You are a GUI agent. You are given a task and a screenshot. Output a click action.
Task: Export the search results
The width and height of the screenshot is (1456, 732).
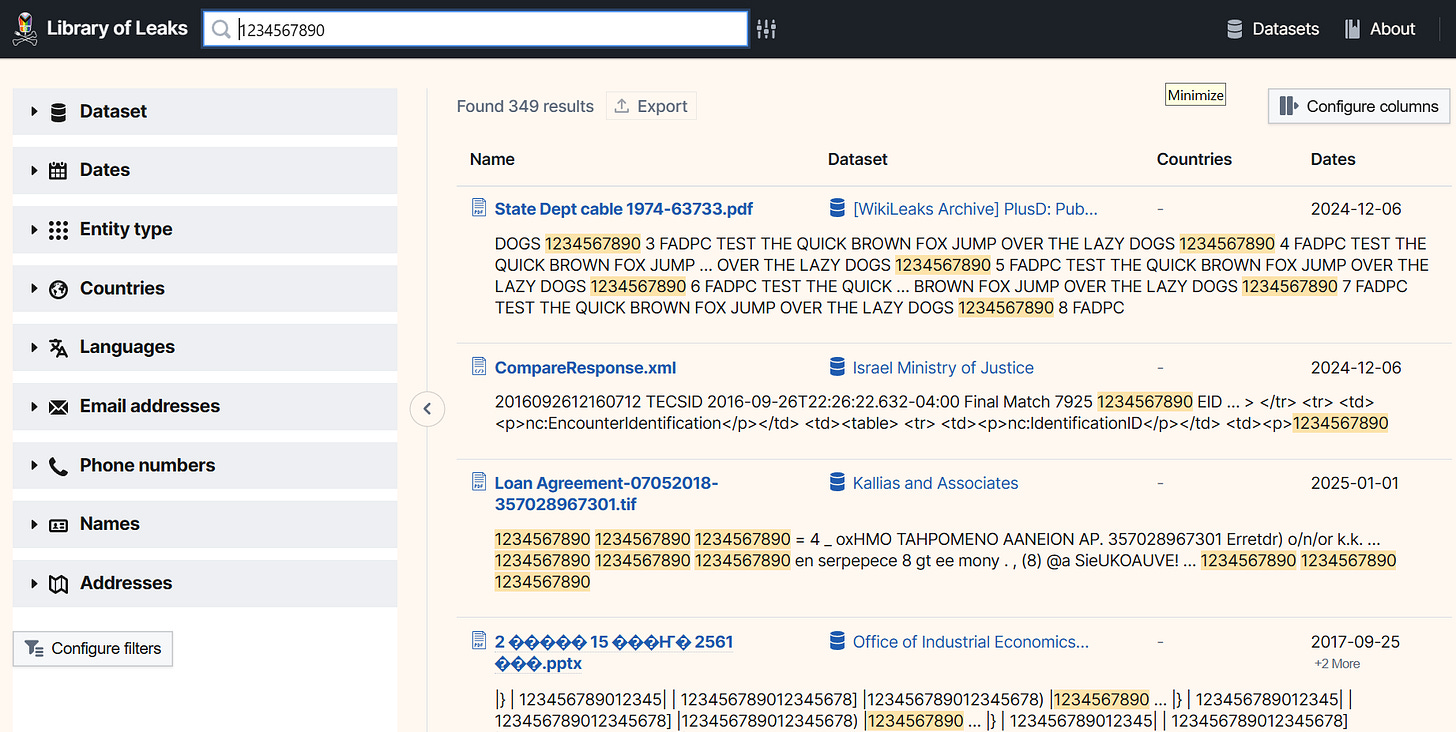(x=651, y=106)
